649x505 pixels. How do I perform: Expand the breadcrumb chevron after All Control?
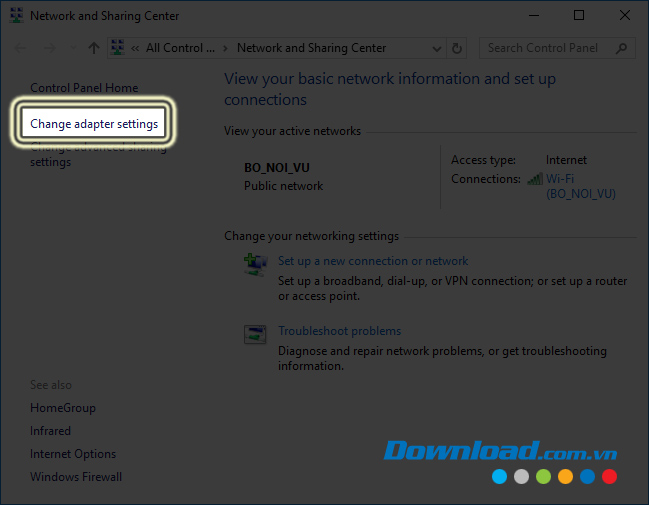click(x=226, y=48)
